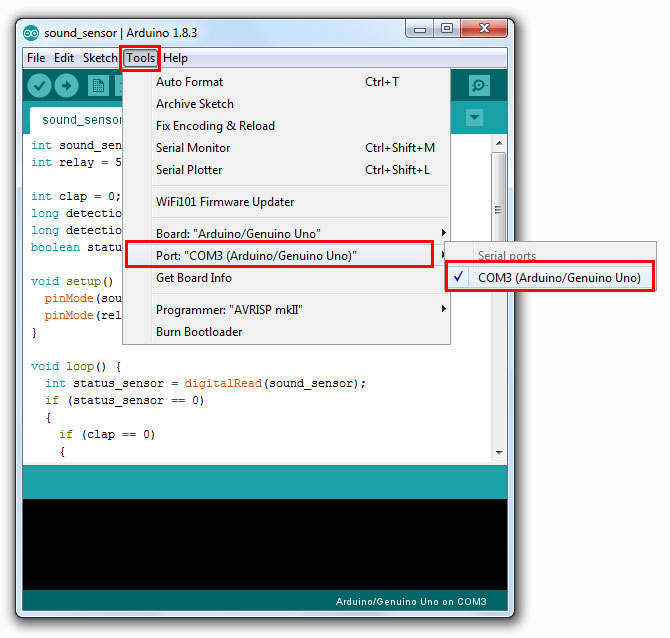
Task: Click the "int clap = 0;" code line
Action: (76, 196)
